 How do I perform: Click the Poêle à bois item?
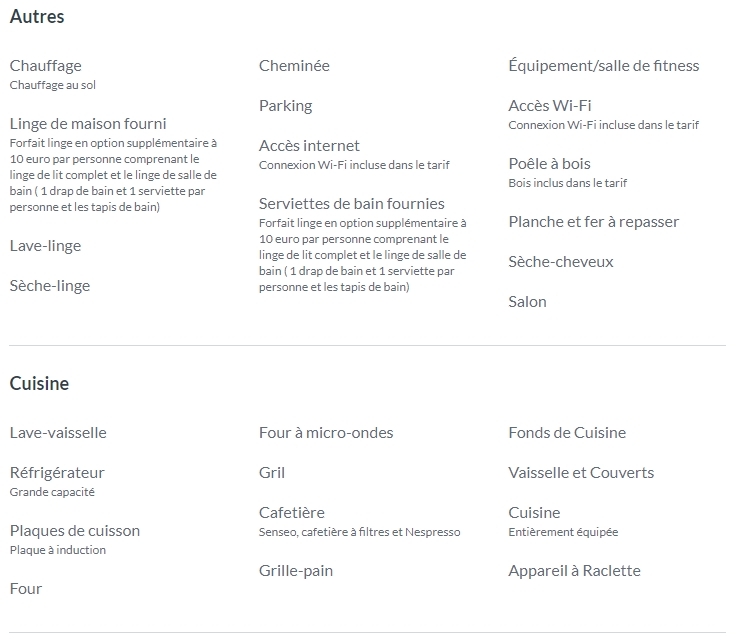549,163
